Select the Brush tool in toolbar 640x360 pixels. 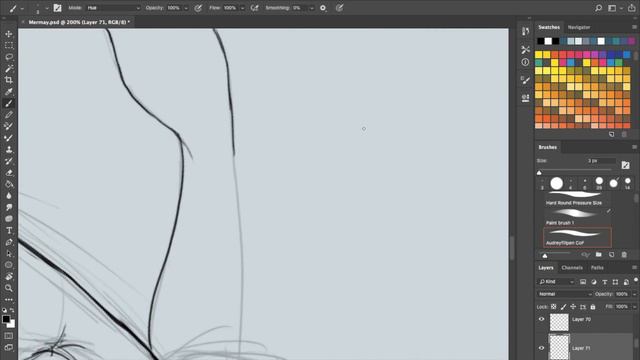9,103
